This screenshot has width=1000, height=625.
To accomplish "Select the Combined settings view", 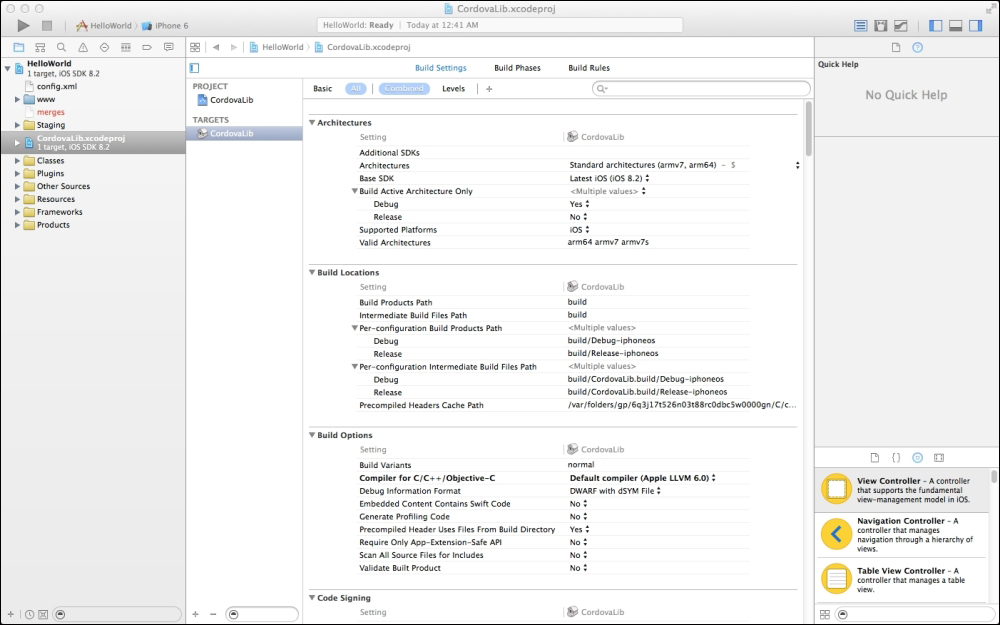I will (404, 89).
